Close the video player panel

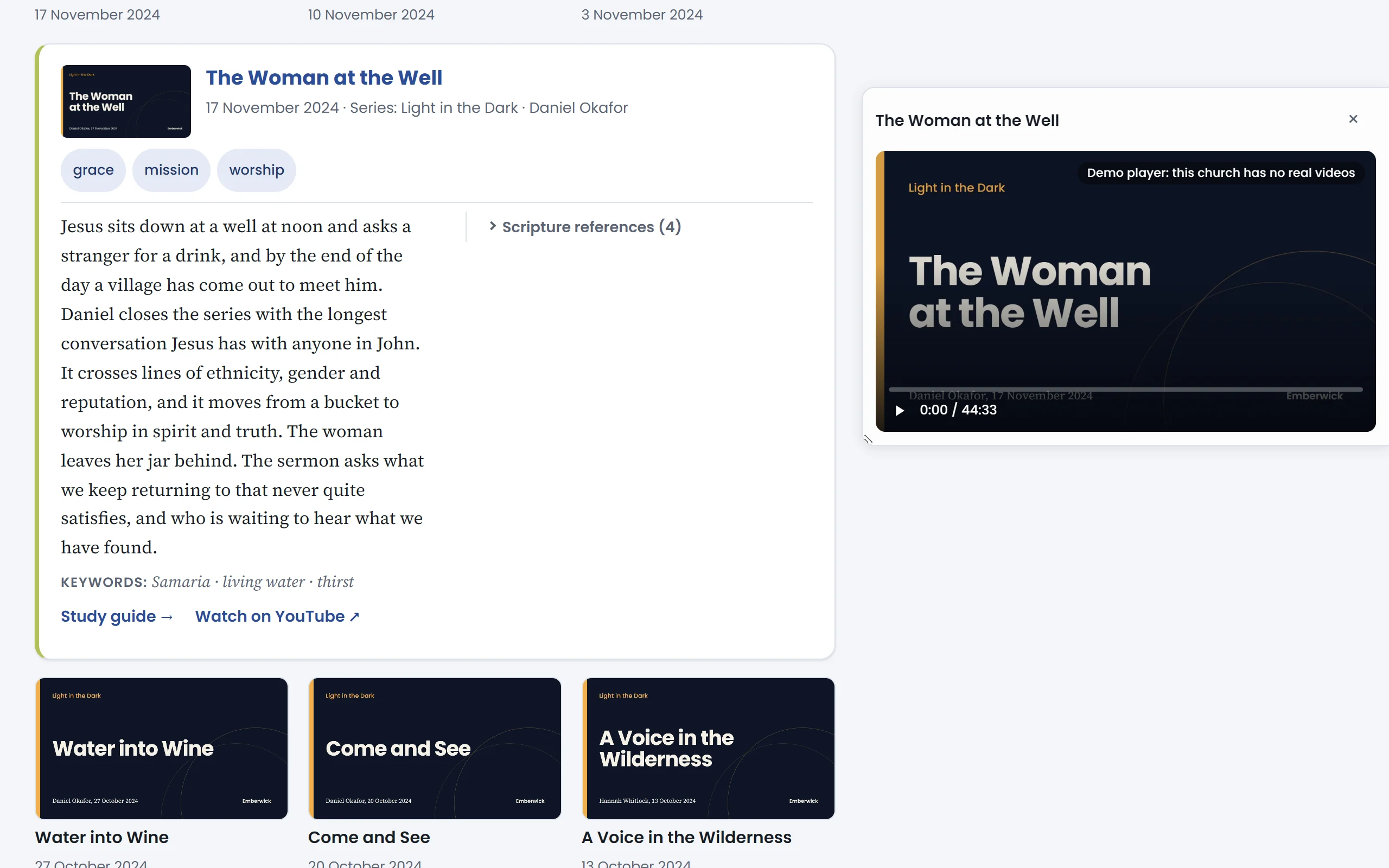tap(1353, 119)
